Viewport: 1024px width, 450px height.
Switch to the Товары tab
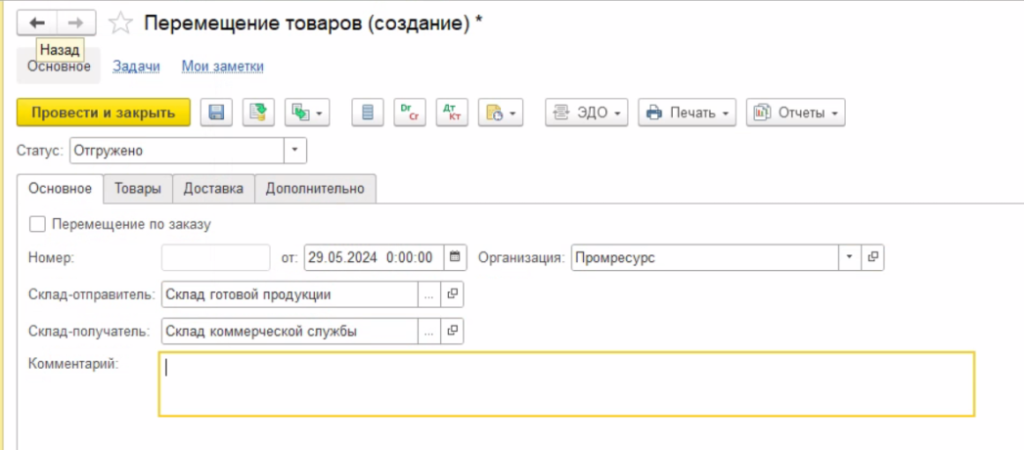[x=138, y=188]
